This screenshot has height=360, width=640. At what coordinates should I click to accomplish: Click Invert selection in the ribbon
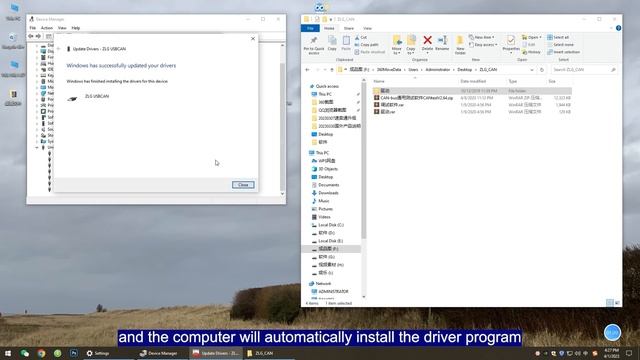(x=564, y=52)
